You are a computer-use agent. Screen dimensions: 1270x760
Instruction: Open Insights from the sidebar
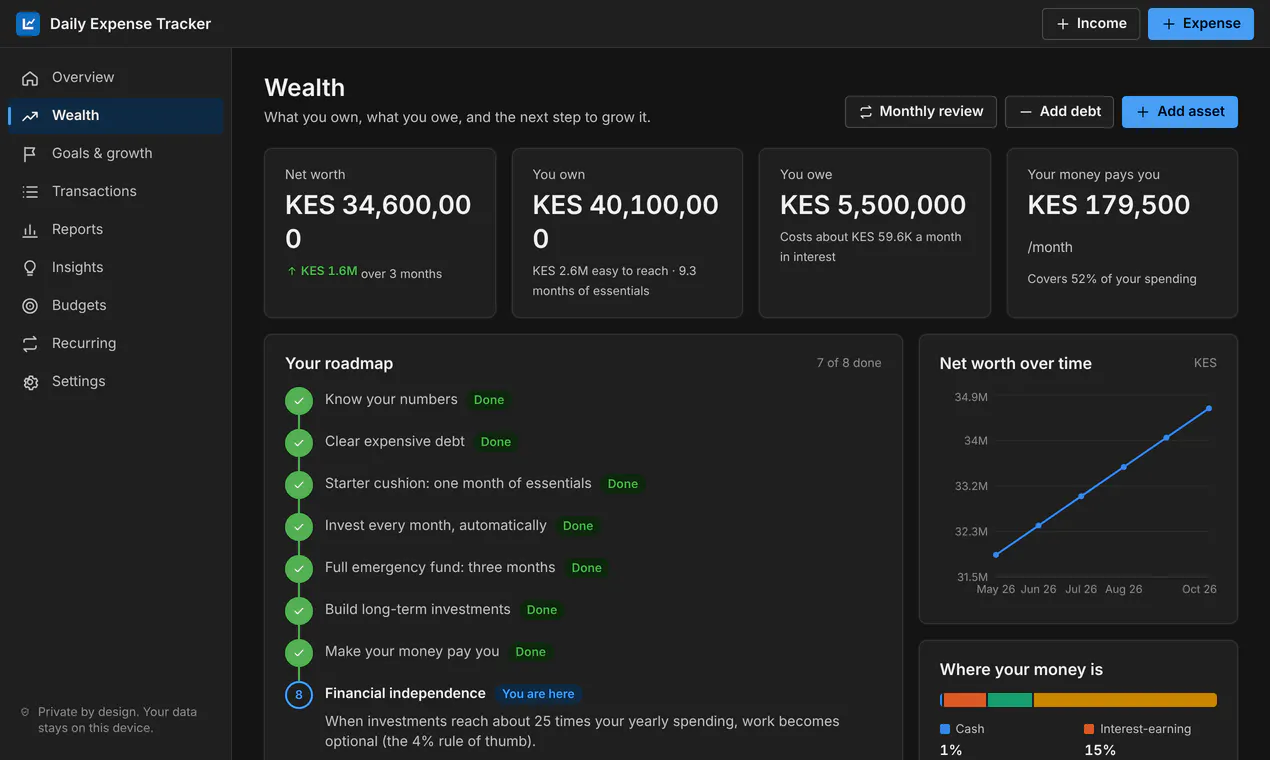116,267
